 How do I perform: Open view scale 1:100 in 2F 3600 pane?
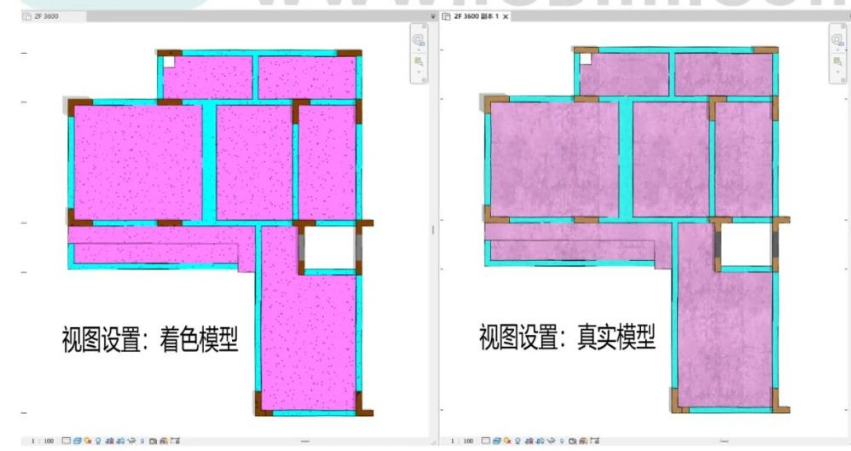42,441
